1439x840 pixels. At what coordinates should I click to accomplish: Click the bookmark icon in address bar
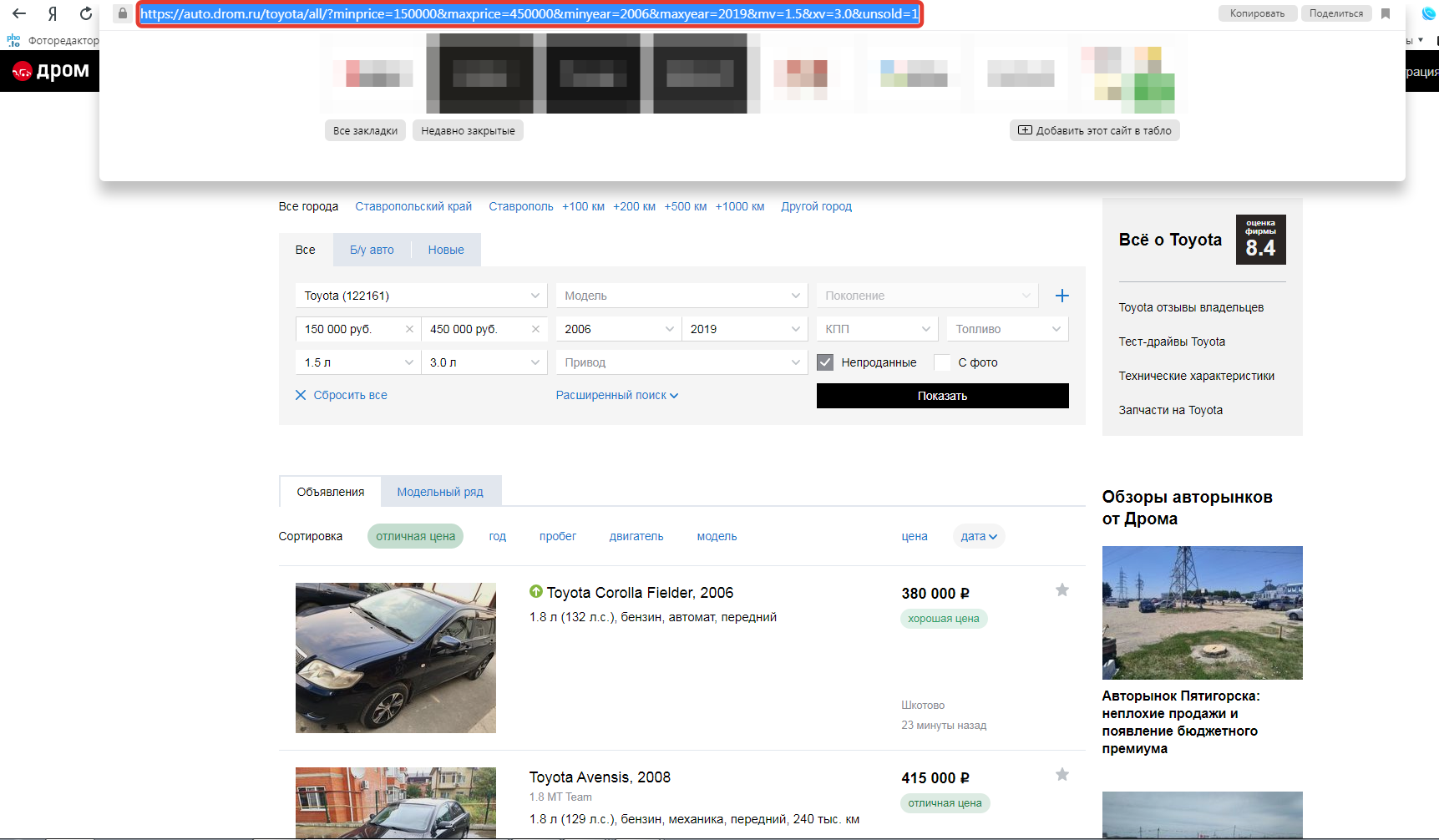[x=1386, y=13]
